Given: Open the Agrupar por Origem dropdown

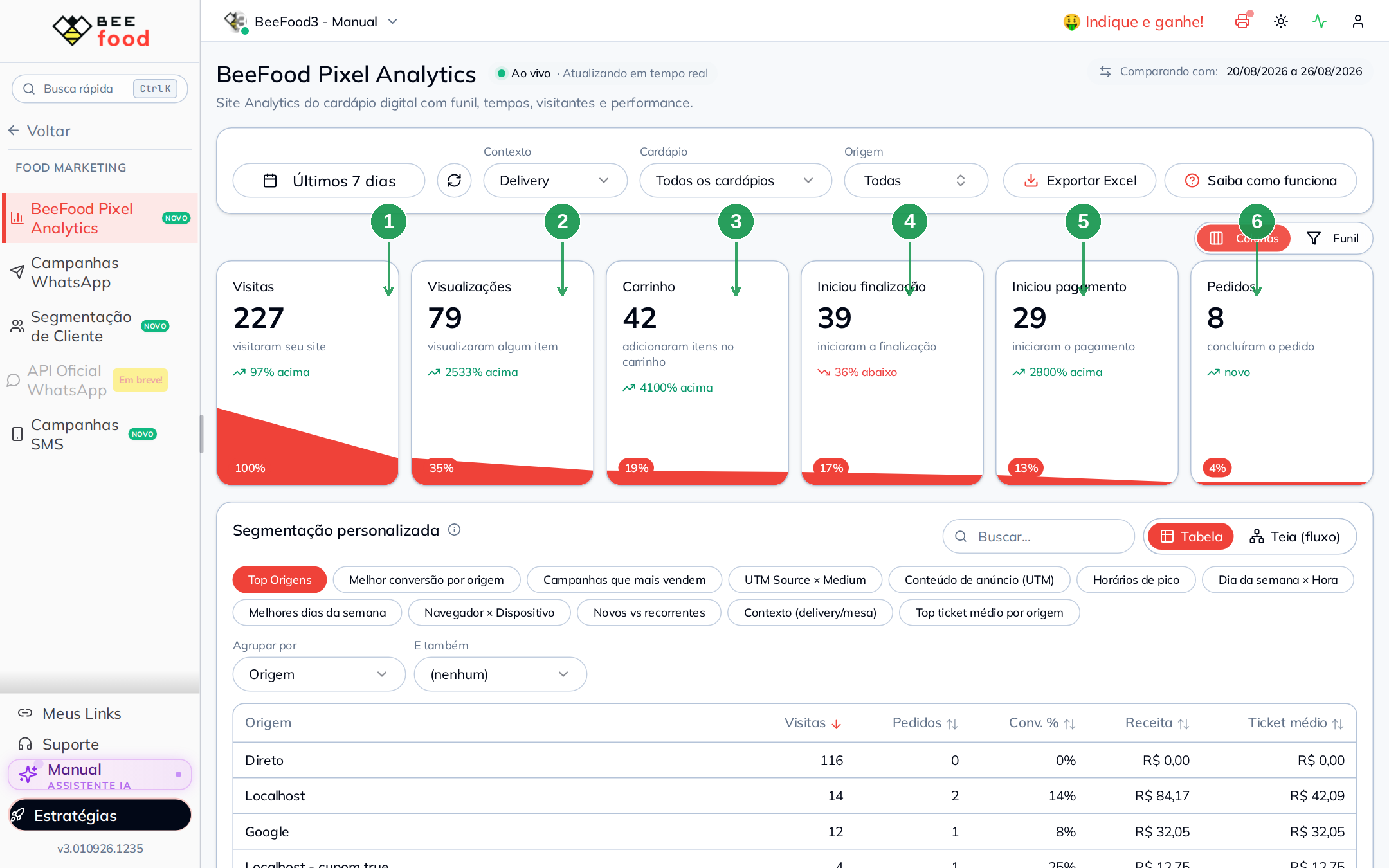Looking at the screenshot, I should (x=319, y=674).
